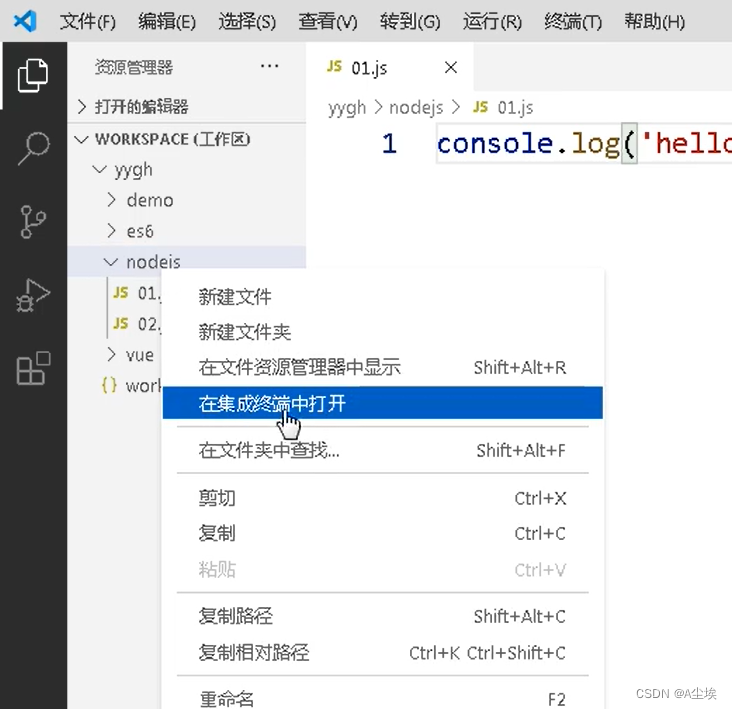Expand the es6 folder

[187, 231]
